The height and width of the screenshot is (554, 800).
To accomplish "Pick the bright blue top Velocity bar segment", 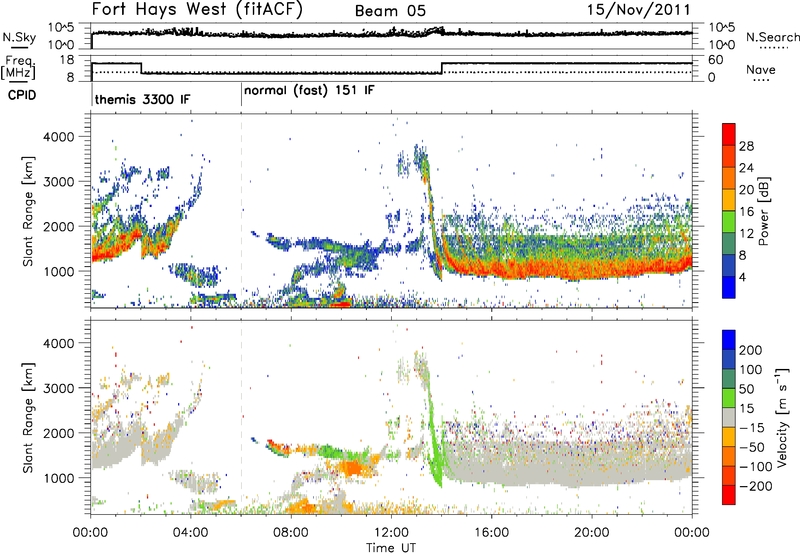I will [x=729, y=339].
